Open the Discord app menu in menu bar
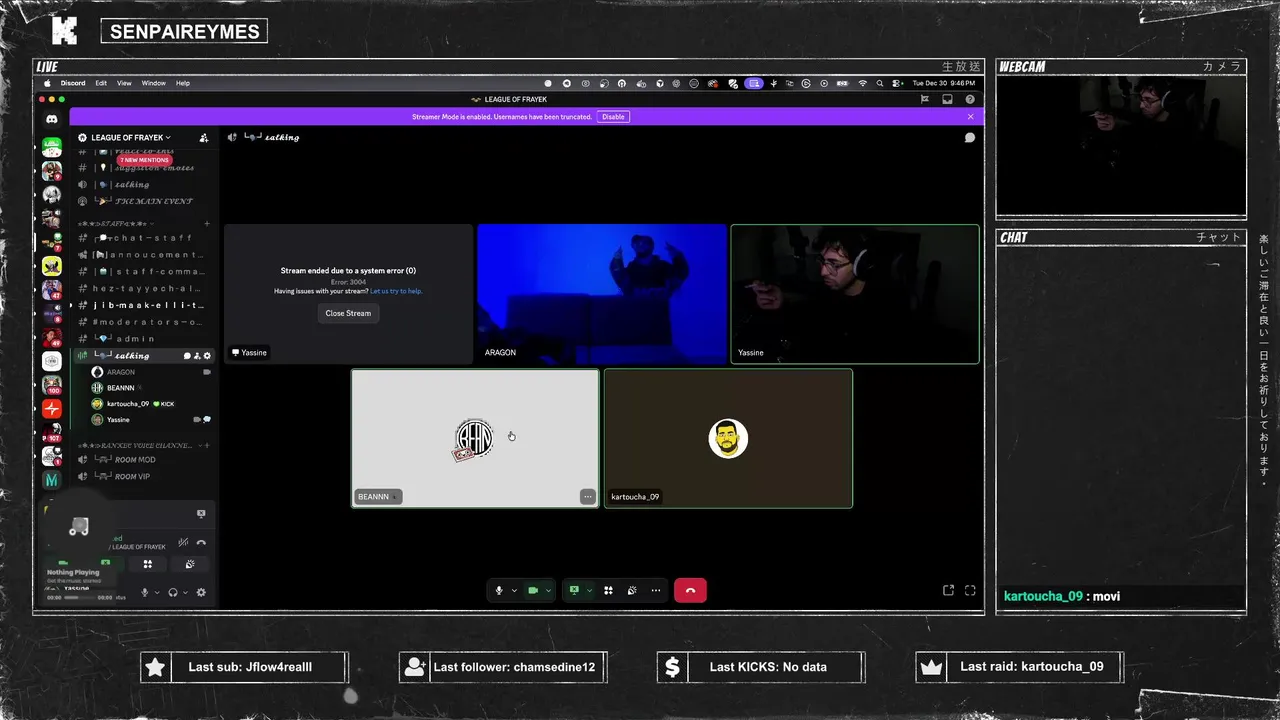The height and width of the screenshot is (720, 1280). tap(73, 83)
